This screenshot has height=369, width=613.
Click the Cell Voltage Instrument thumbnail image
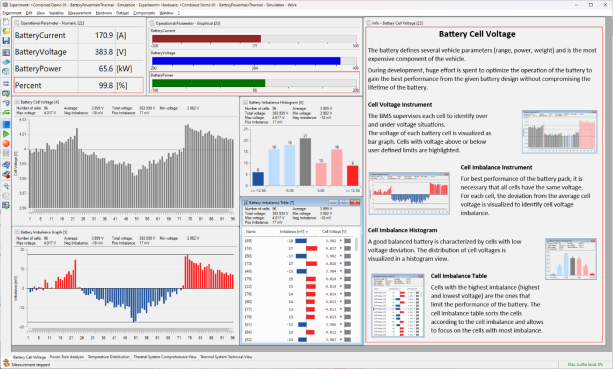[x=559, y=132]
